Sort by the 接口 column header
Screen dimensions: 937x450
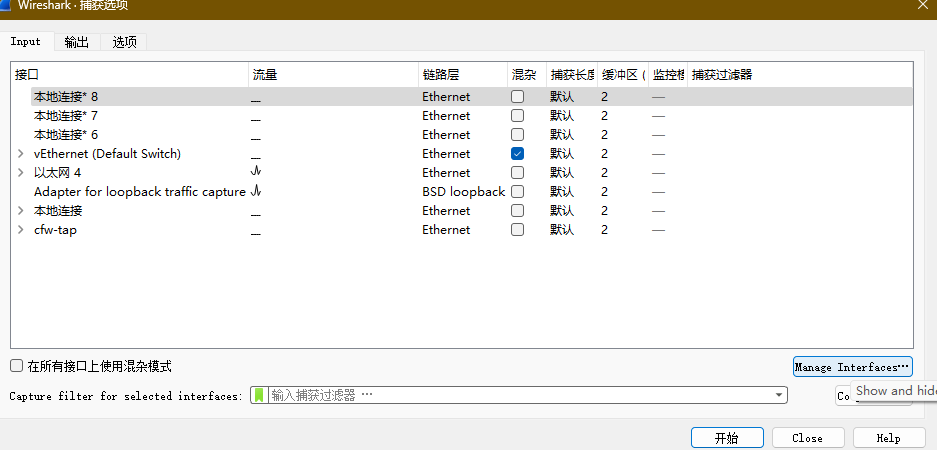[129, 75]
